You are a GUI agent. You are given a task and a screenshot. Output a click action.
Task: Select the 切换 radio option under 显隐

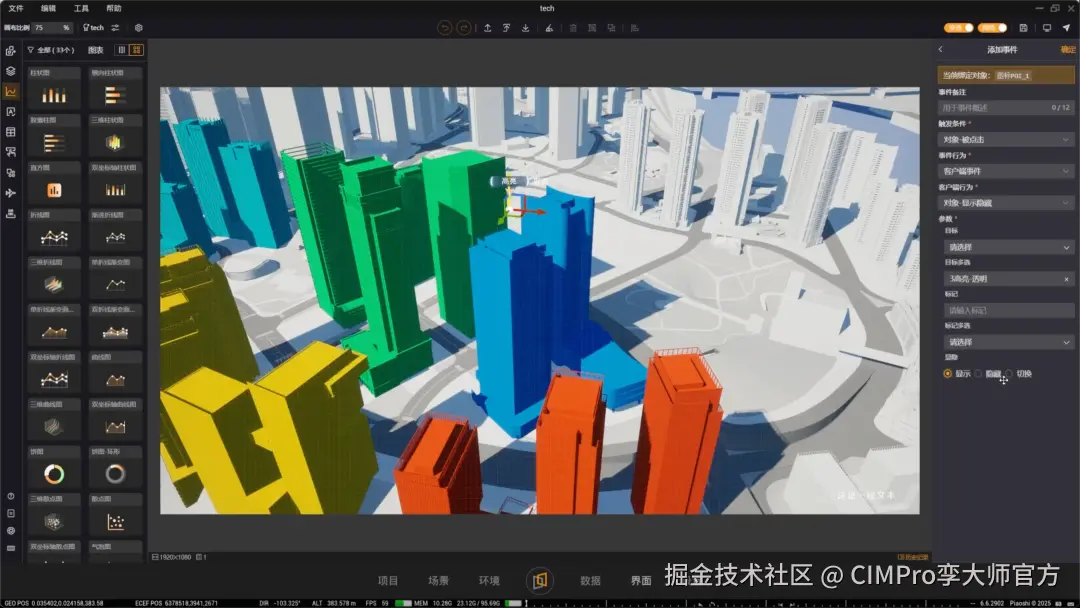(1010, 372)
